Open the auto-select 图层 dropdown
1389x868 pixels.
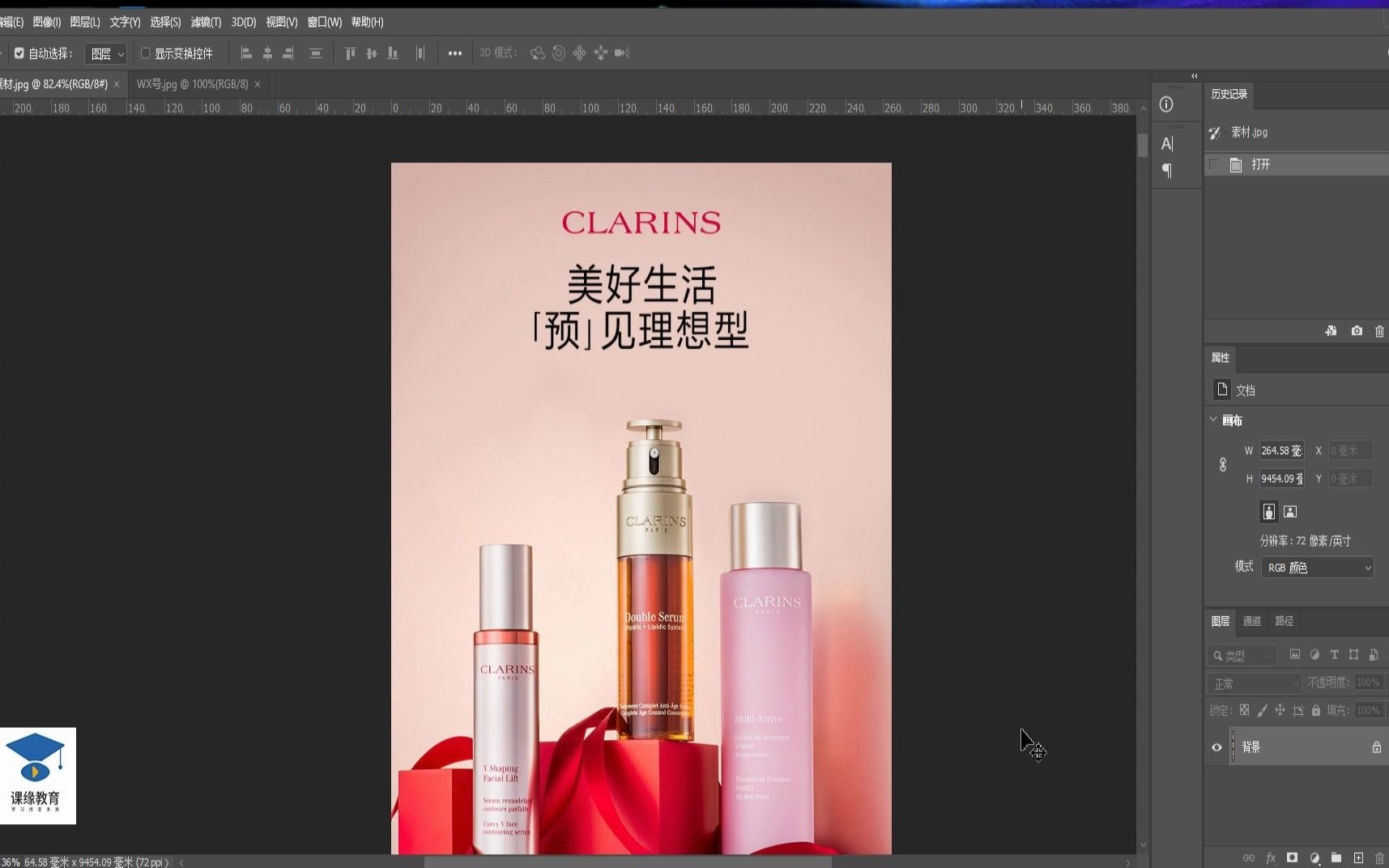(x=105, y=53)
